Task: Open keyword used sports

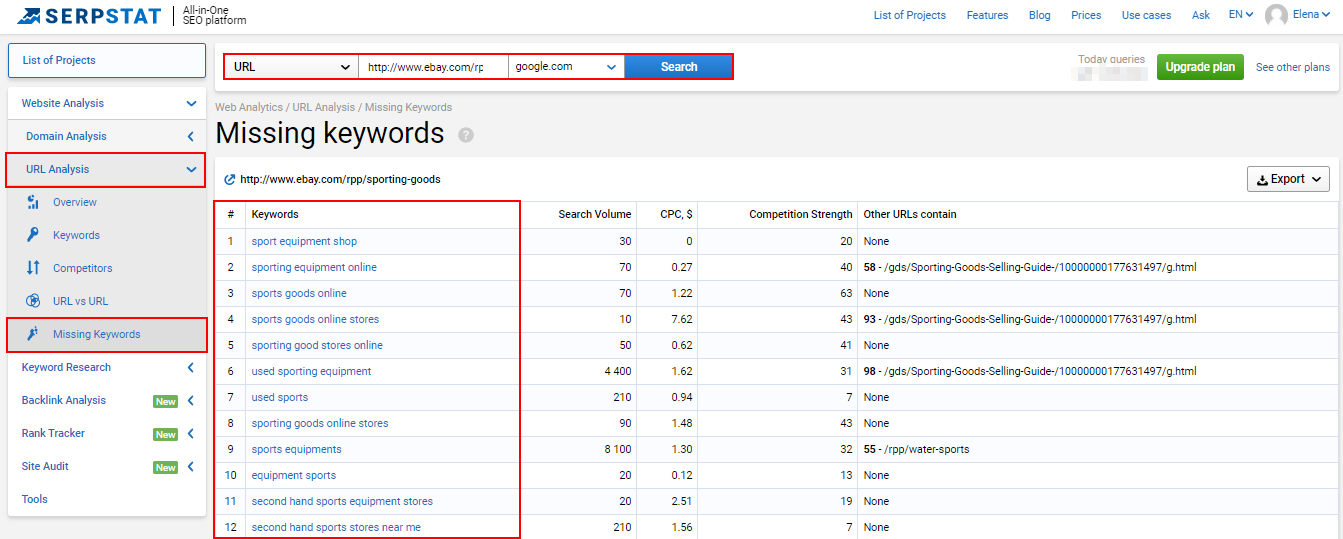Action: tap(280, 397)
